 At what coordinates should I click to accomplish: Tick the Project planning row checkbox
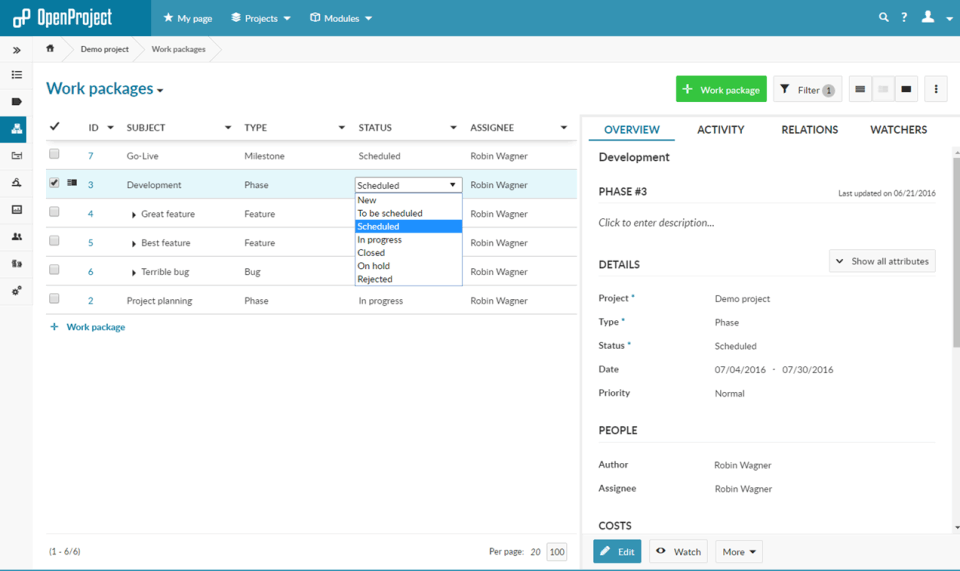tap(54, 299)
